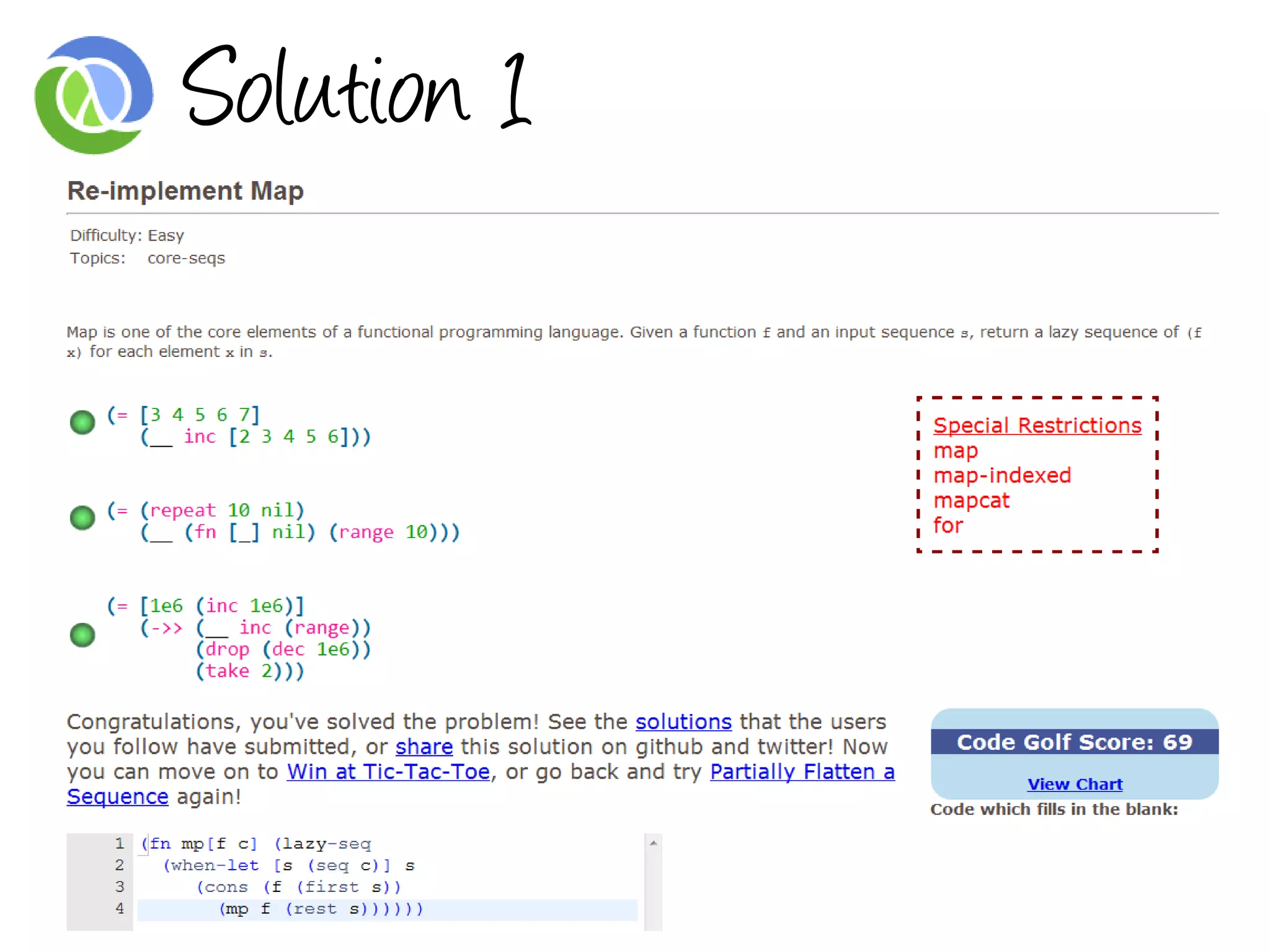Click line number 3 in editor gutter

(120, 887)
